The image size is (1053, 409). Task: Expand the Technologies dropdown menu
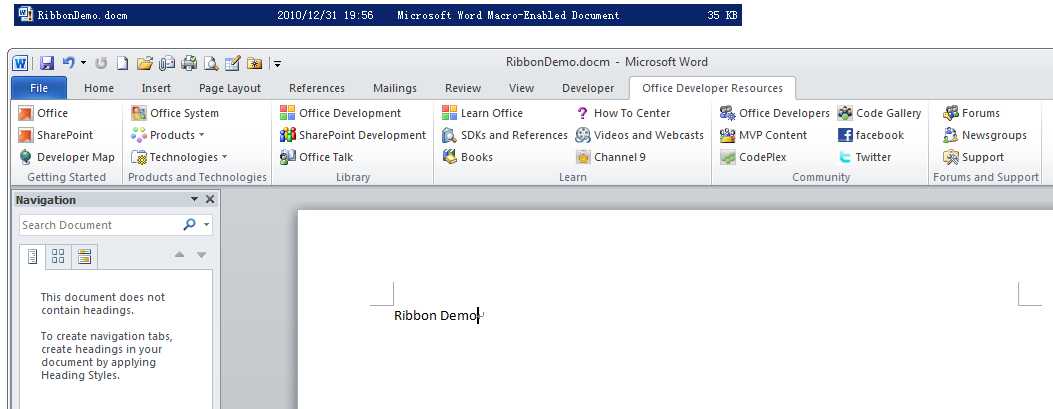pyautogui.click(x=179, y=157)
